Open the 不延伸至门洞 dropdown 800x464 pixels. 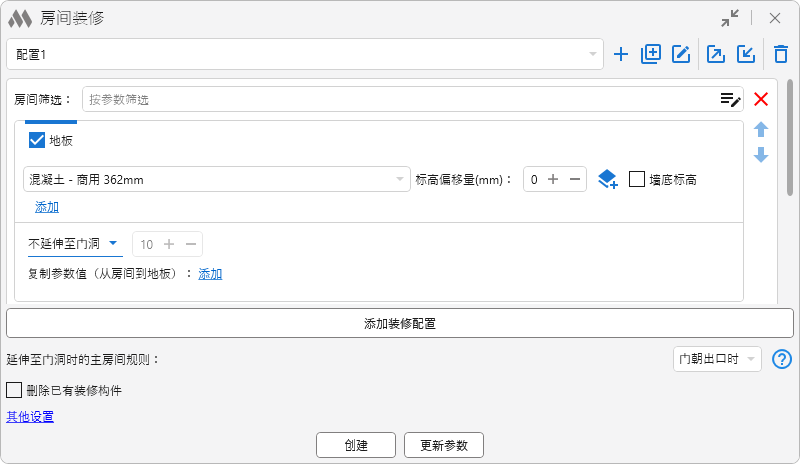pyautogui.click(x=74, y=244)
